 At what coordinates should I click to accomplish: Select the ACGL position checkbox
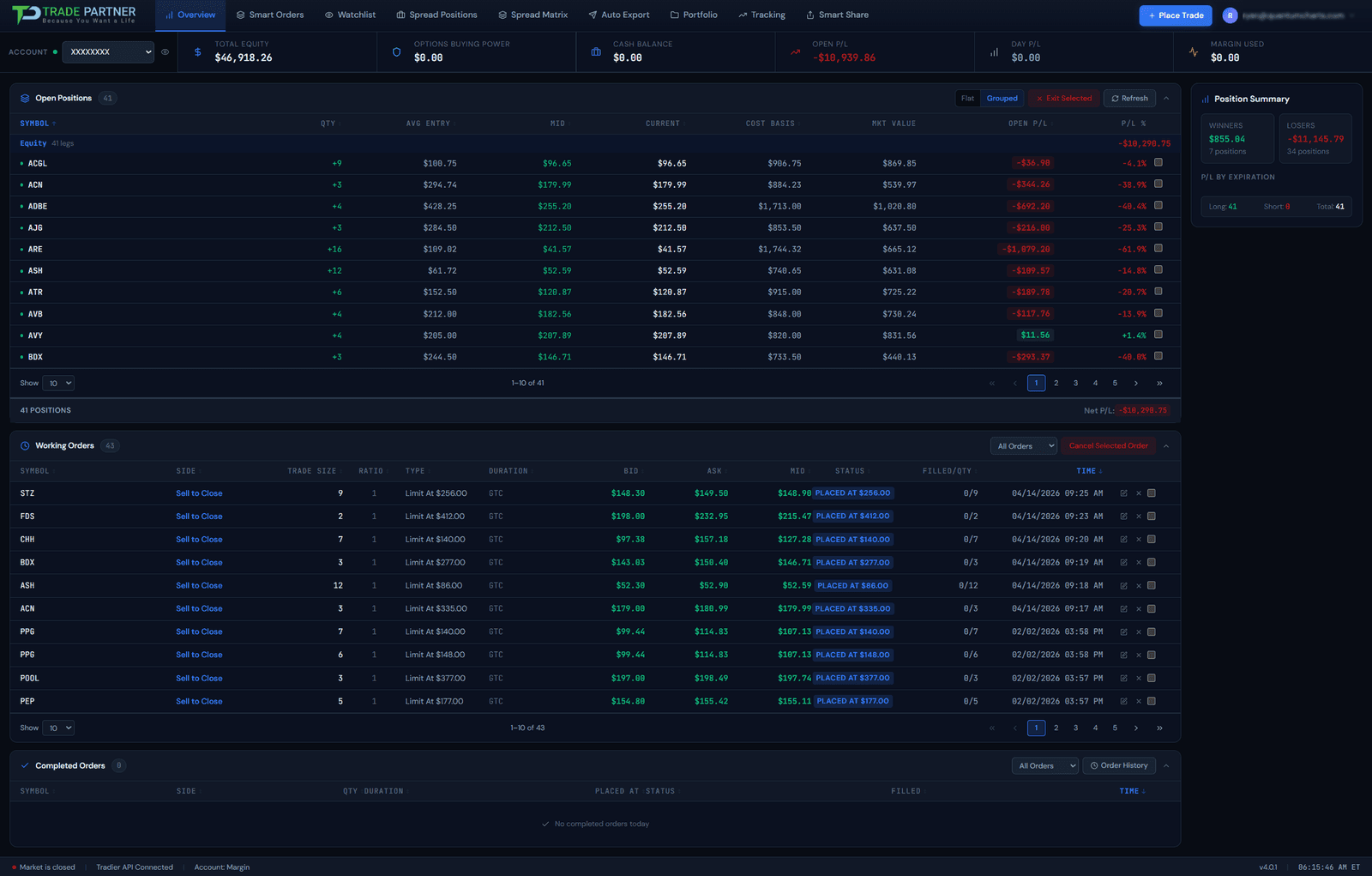click(1158, 162)
